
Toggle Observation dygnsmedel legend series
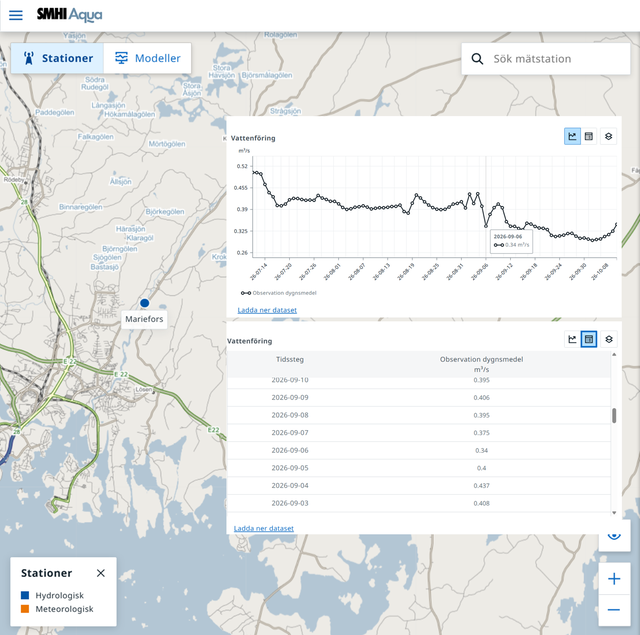pos(278,293)
